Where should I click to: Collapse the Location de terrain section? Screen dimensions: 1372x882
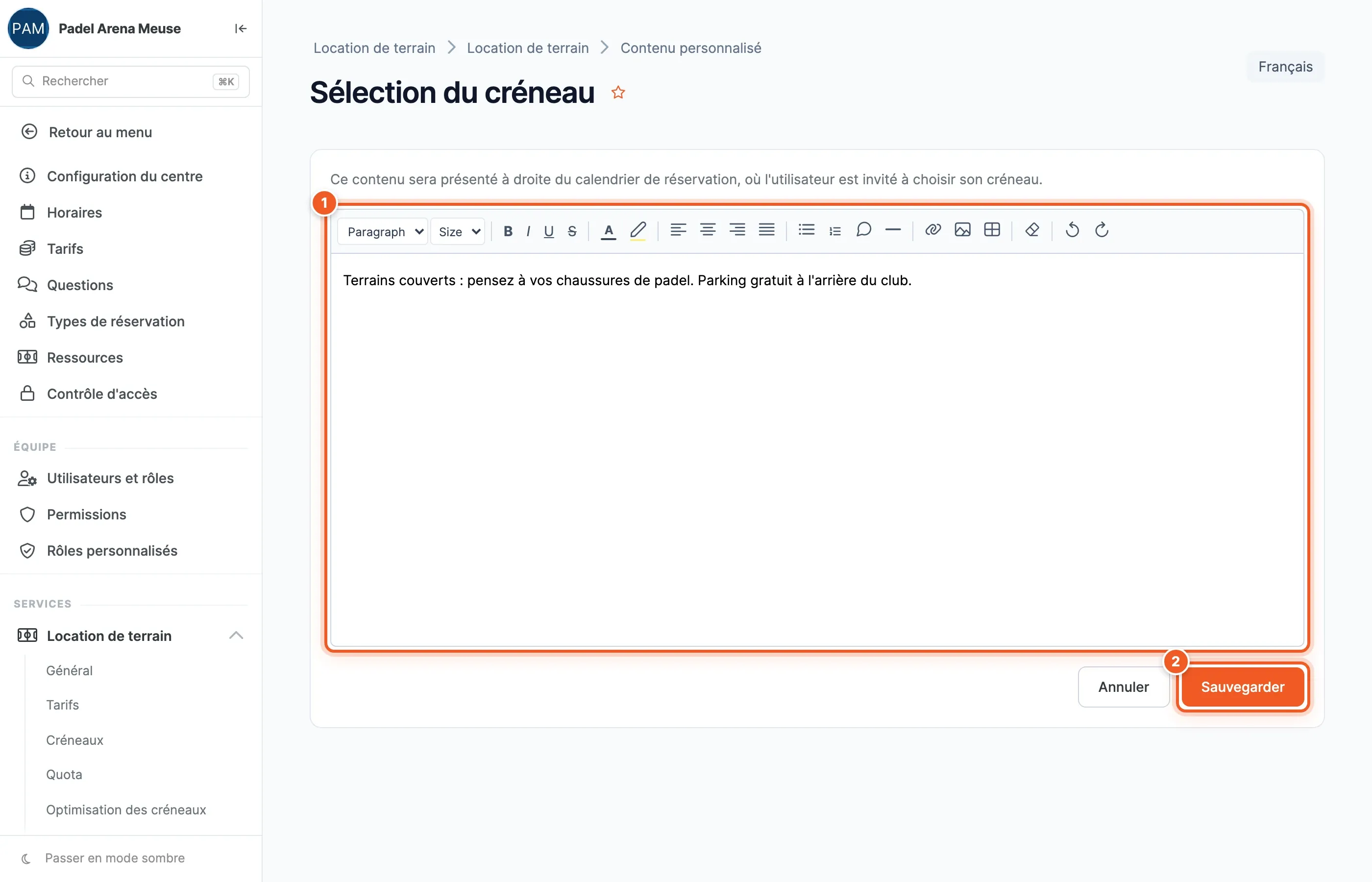pyautogui.click(x=236, y=635)
